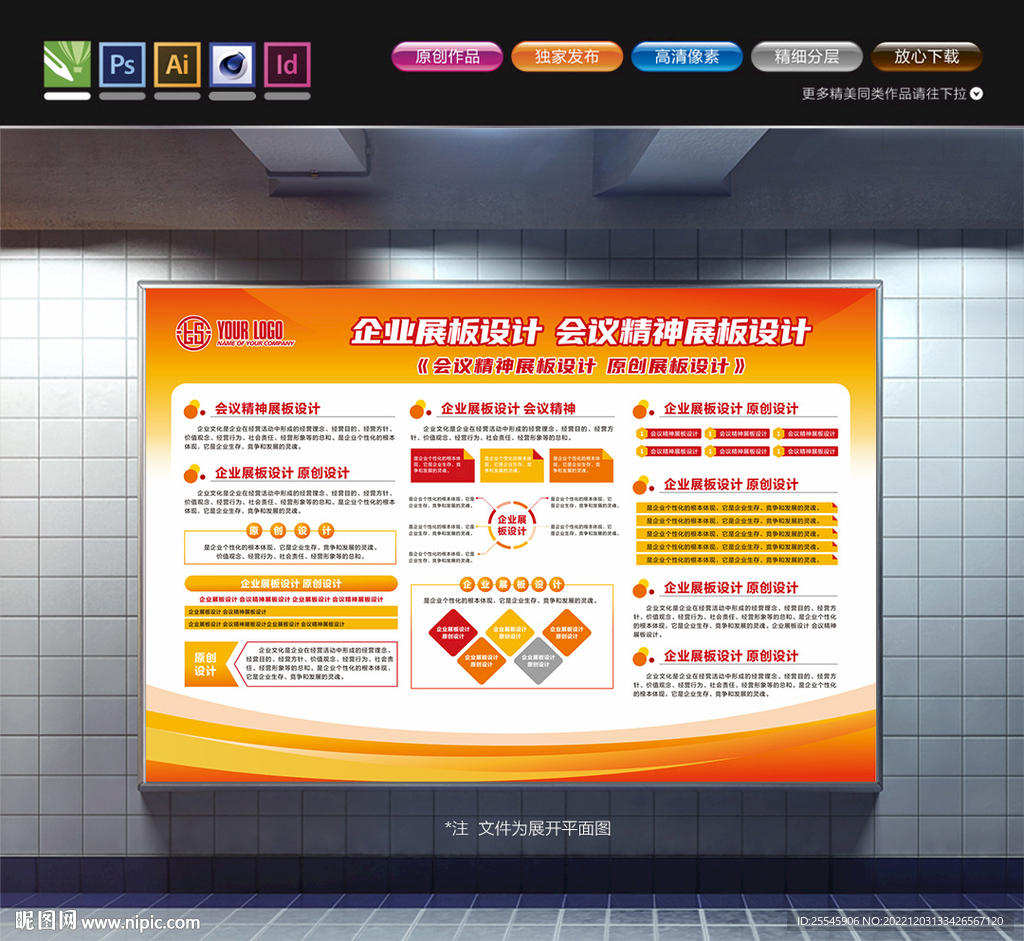Click the Photoshop Ps icon
The height and width of the screenshot is (941, 1024).
point(122,64)
